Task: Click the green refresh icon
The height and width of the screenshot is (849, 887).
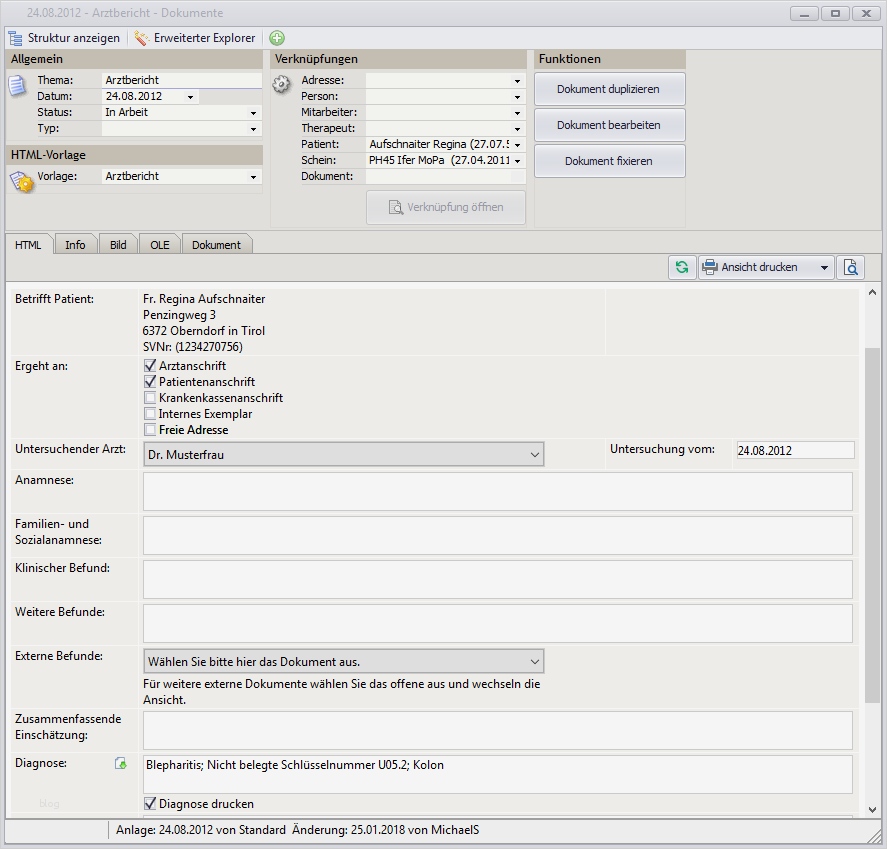Action: click(682, 267)
